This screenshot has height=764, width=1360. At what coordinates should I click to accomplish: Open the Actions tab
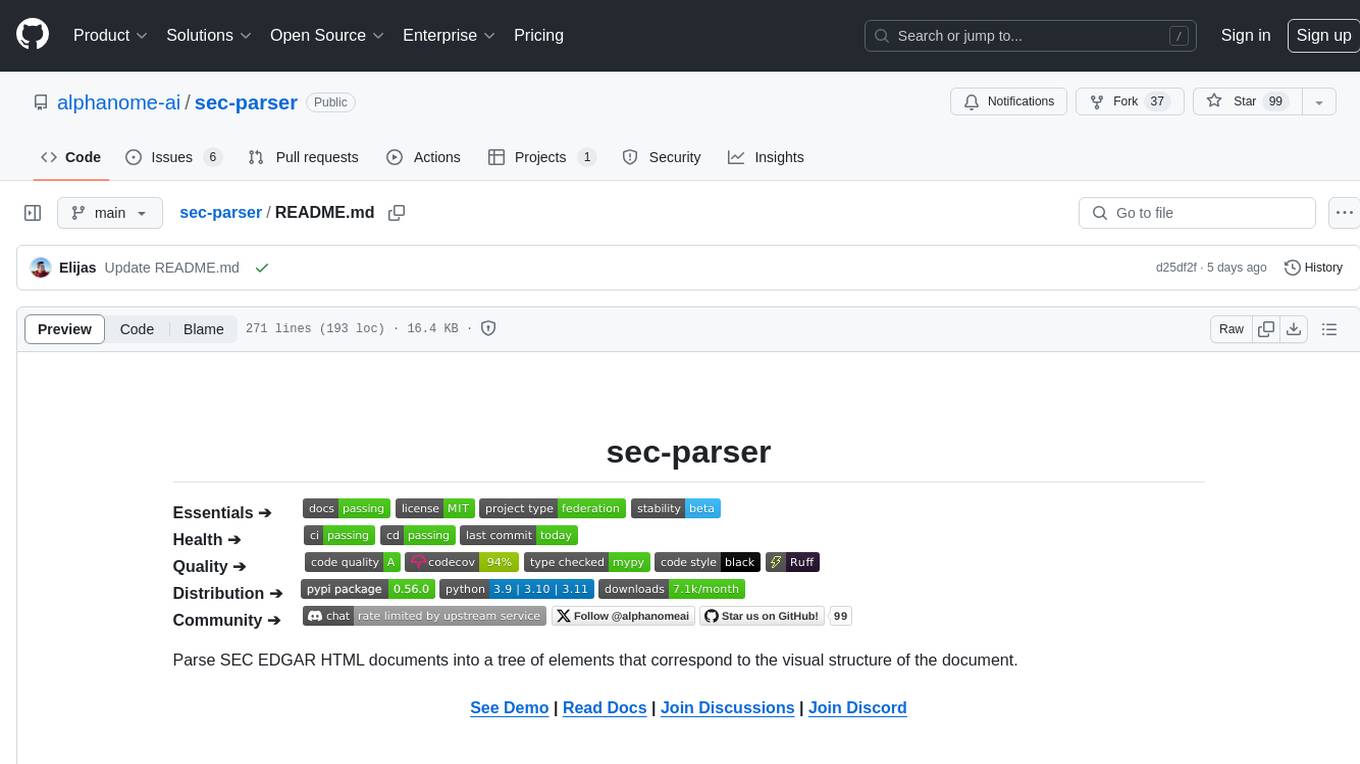click(x=423, y=157)
